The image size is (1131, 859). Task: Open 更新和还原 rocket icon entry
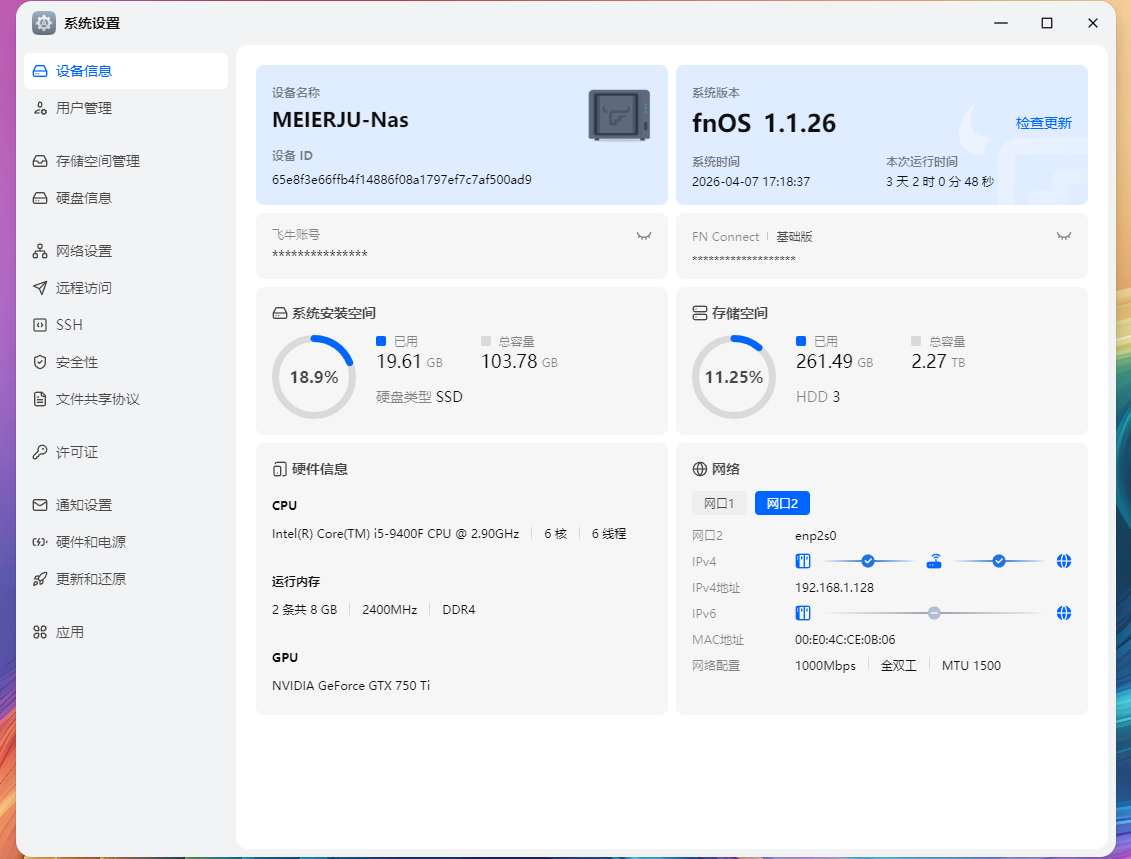coord(40,579)
